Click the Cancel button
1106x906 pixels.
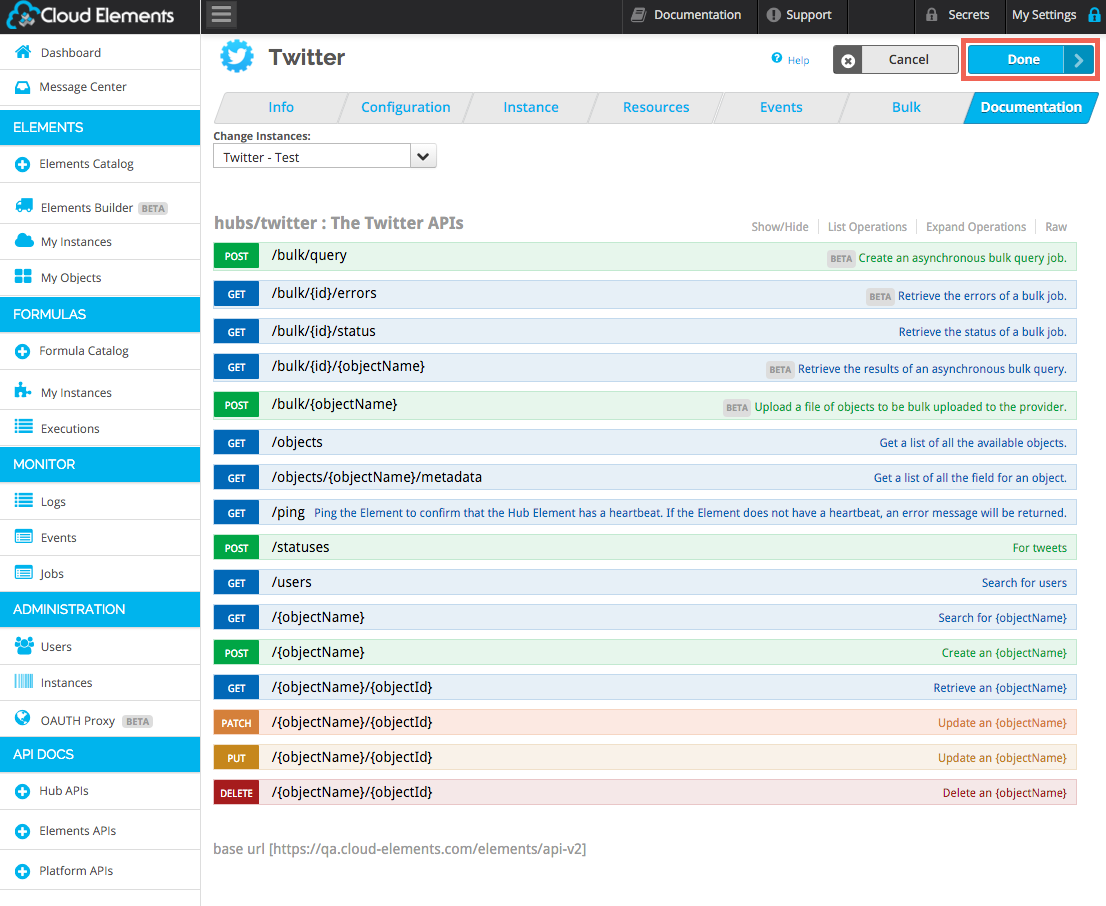click(896, 60)
